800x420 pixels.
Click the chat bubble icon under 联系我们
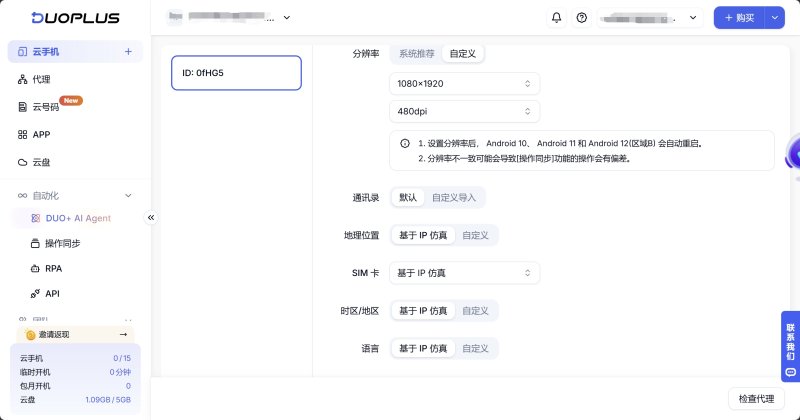point(790,372)
